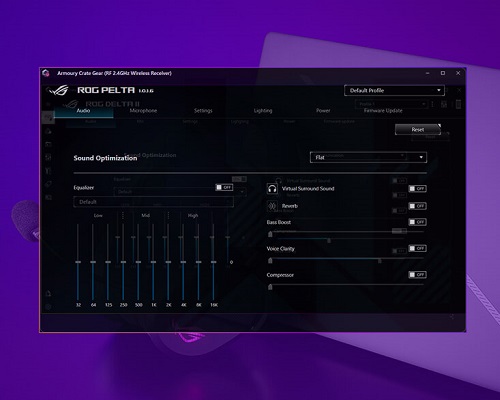Open the Default equalizer preset dropdown
500x400 pixels.
tap(153, 202)
